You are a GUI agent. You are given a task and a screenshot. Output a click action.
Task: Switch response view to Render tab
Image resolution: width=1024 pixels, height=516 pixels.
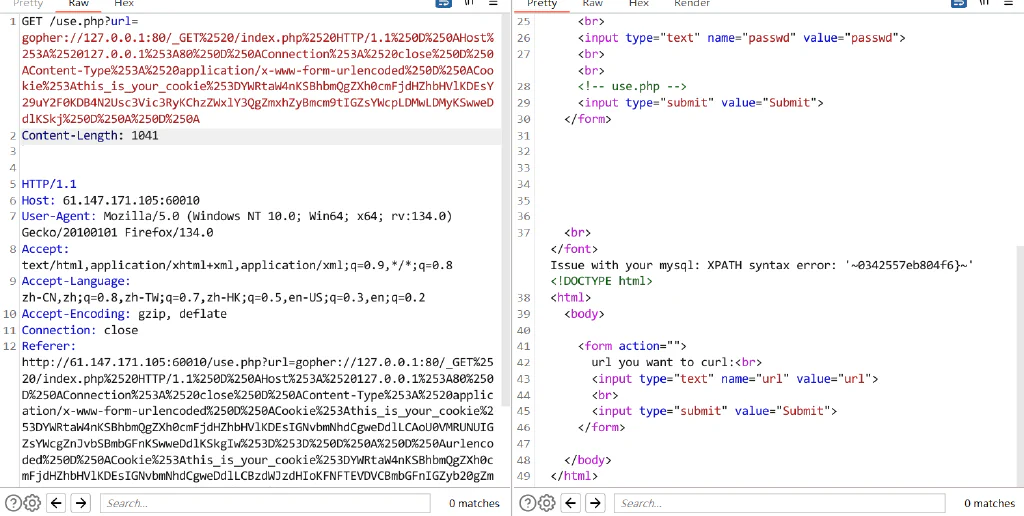tap(692, 4)
